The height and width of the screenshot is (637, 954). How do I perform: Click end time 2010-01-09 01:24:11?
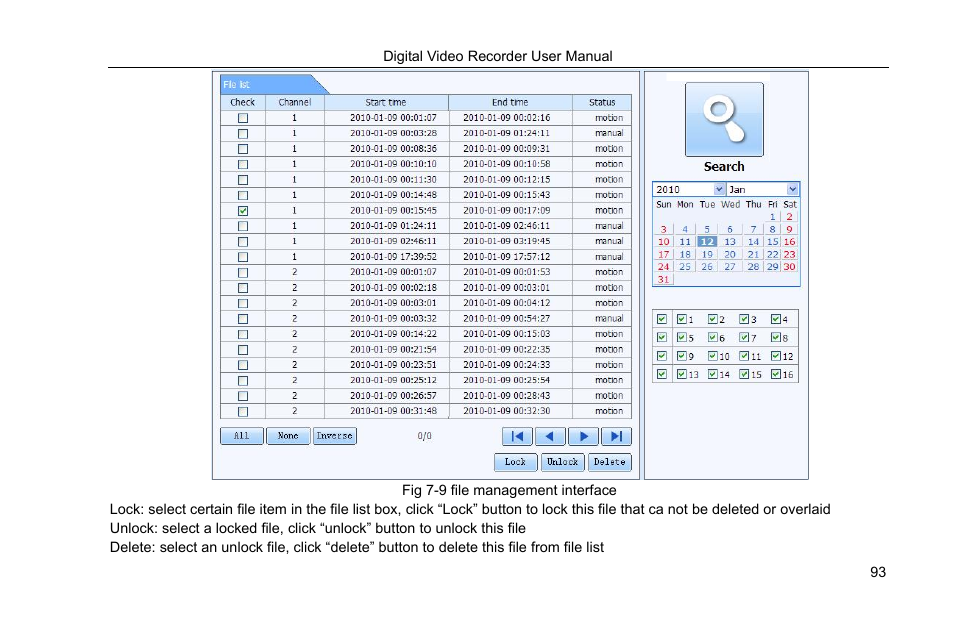(x=506, y=133)
